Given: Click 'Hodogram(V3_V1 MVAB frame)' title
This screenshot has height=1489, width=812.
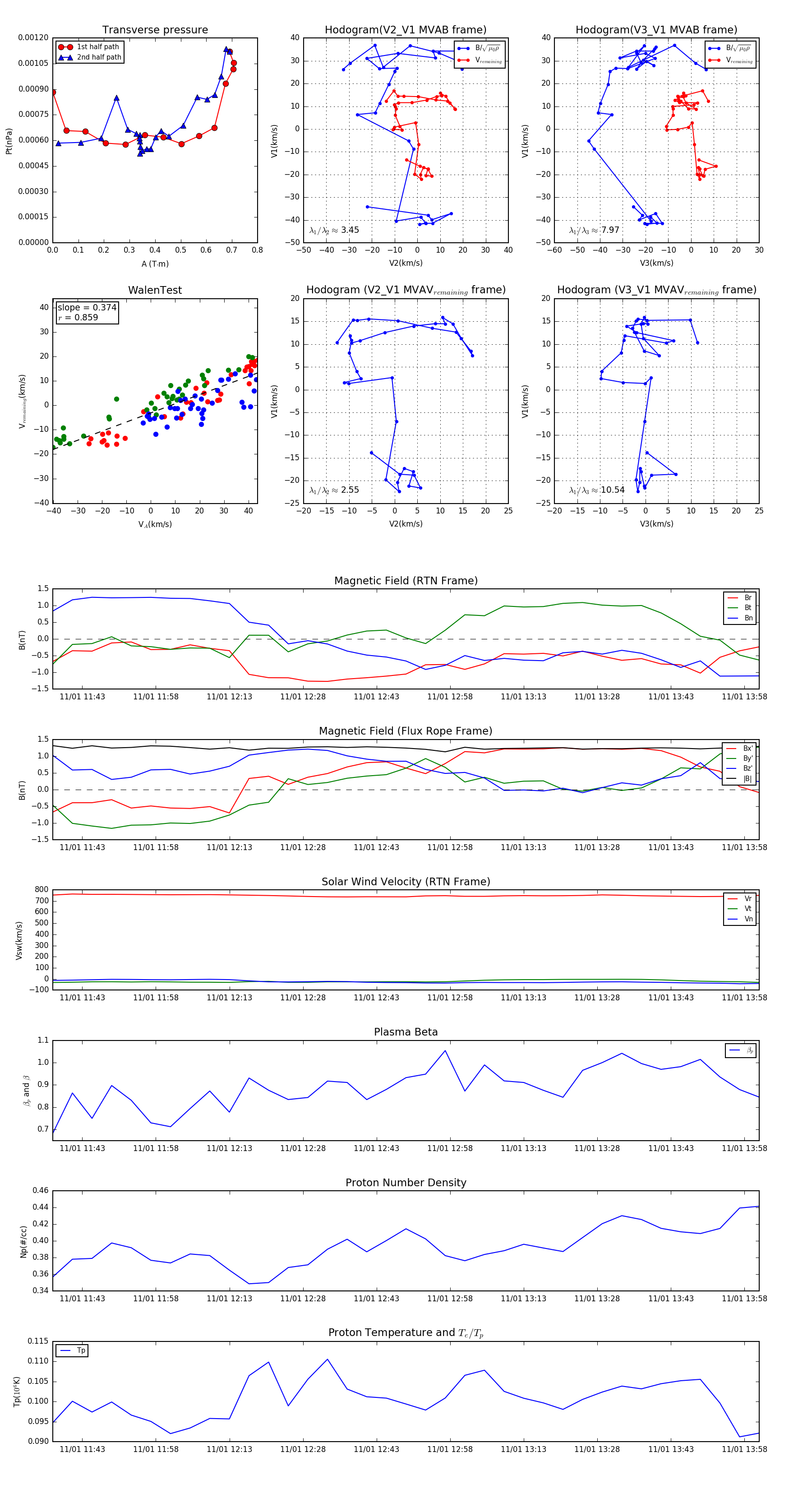Looking at the screenshot, I should point(656,30).
